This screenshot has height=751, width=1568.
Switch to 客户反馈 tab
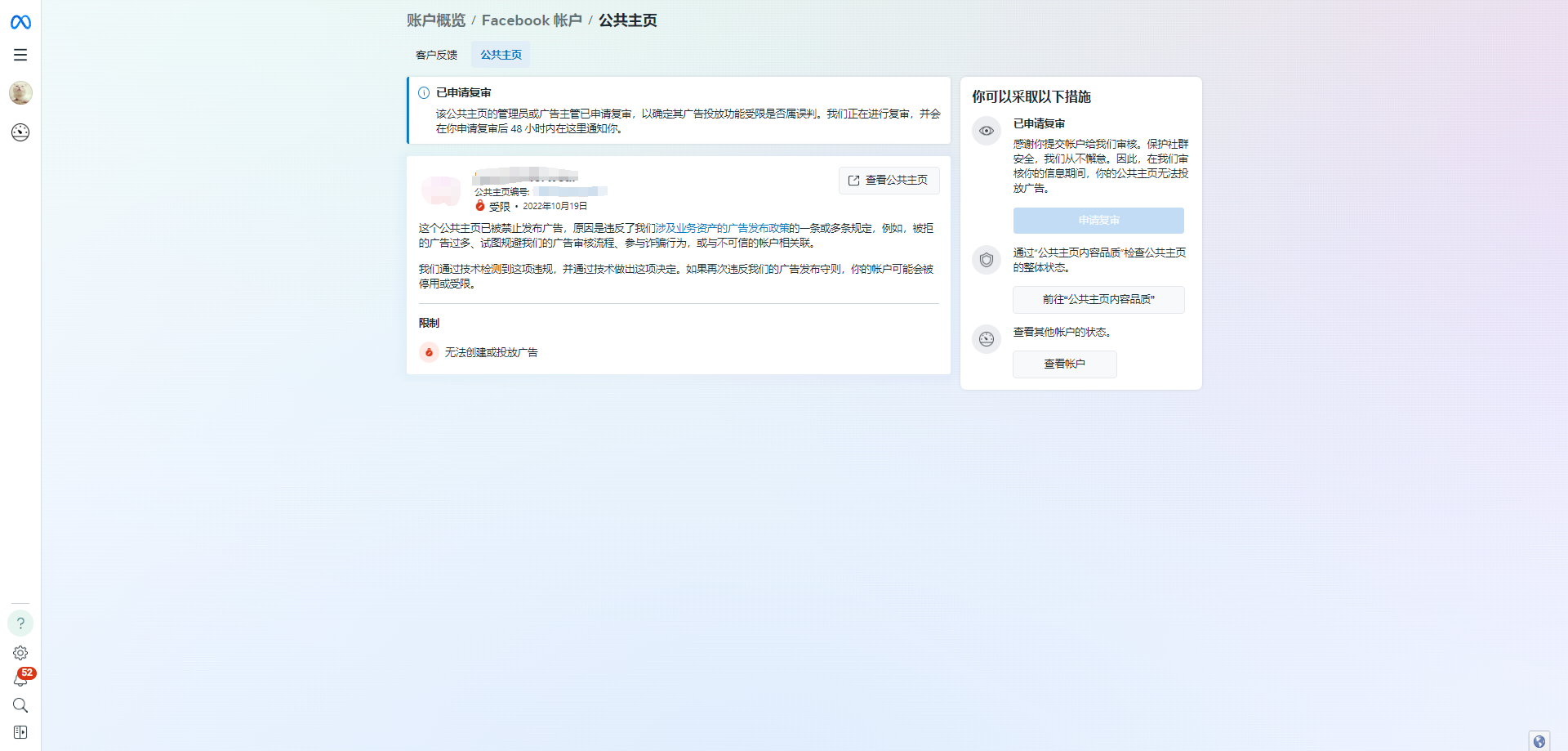436,55
